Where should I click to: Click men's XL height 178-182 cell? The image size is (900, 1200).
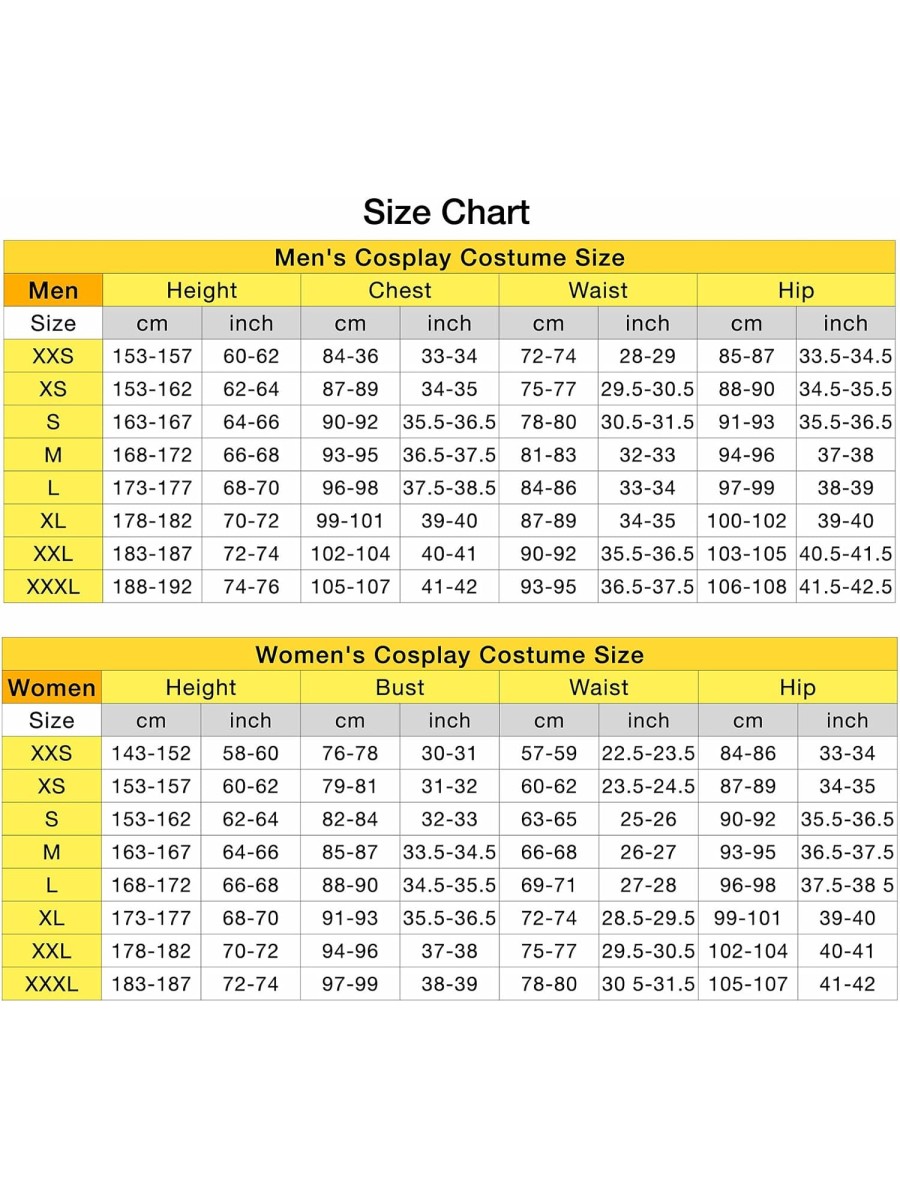click(152, 521)
